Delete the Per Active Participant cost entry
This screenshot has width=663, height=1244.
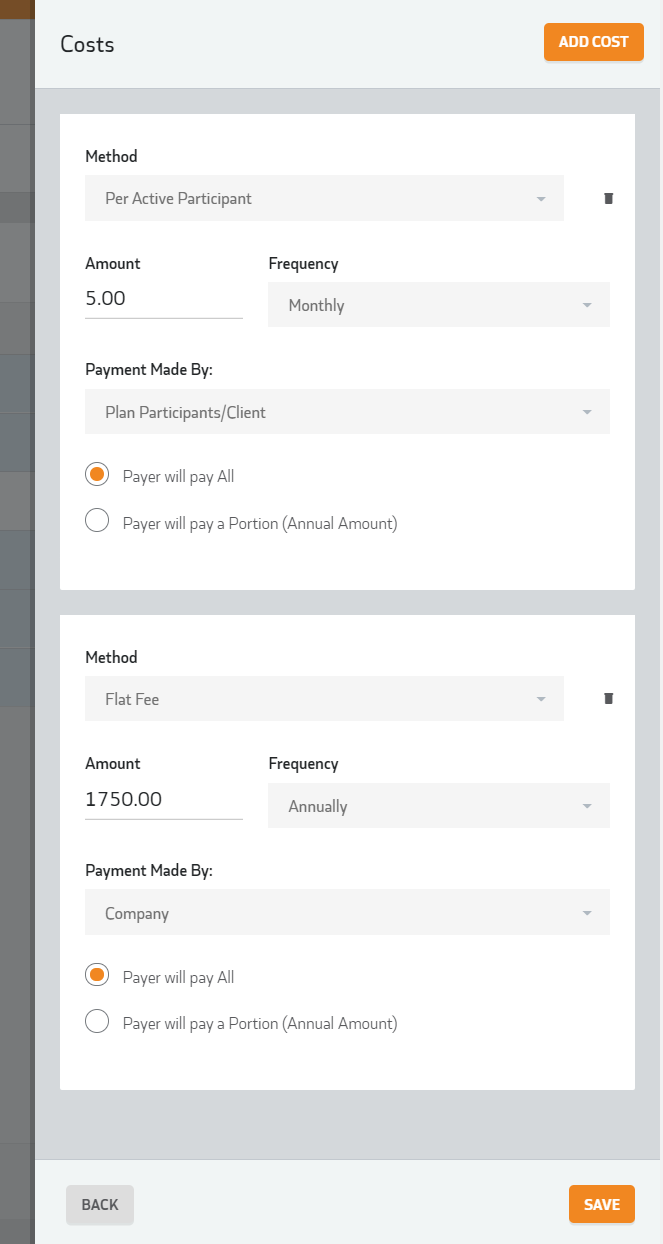click(608, 199)
